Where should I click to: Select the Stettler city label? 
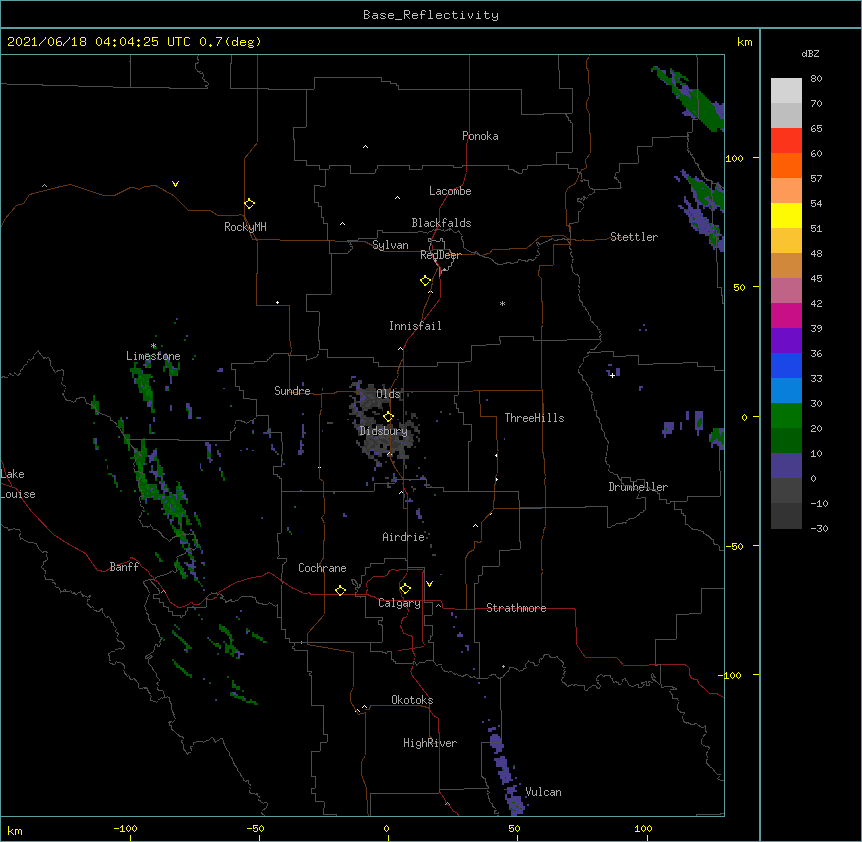pos(634,237)
